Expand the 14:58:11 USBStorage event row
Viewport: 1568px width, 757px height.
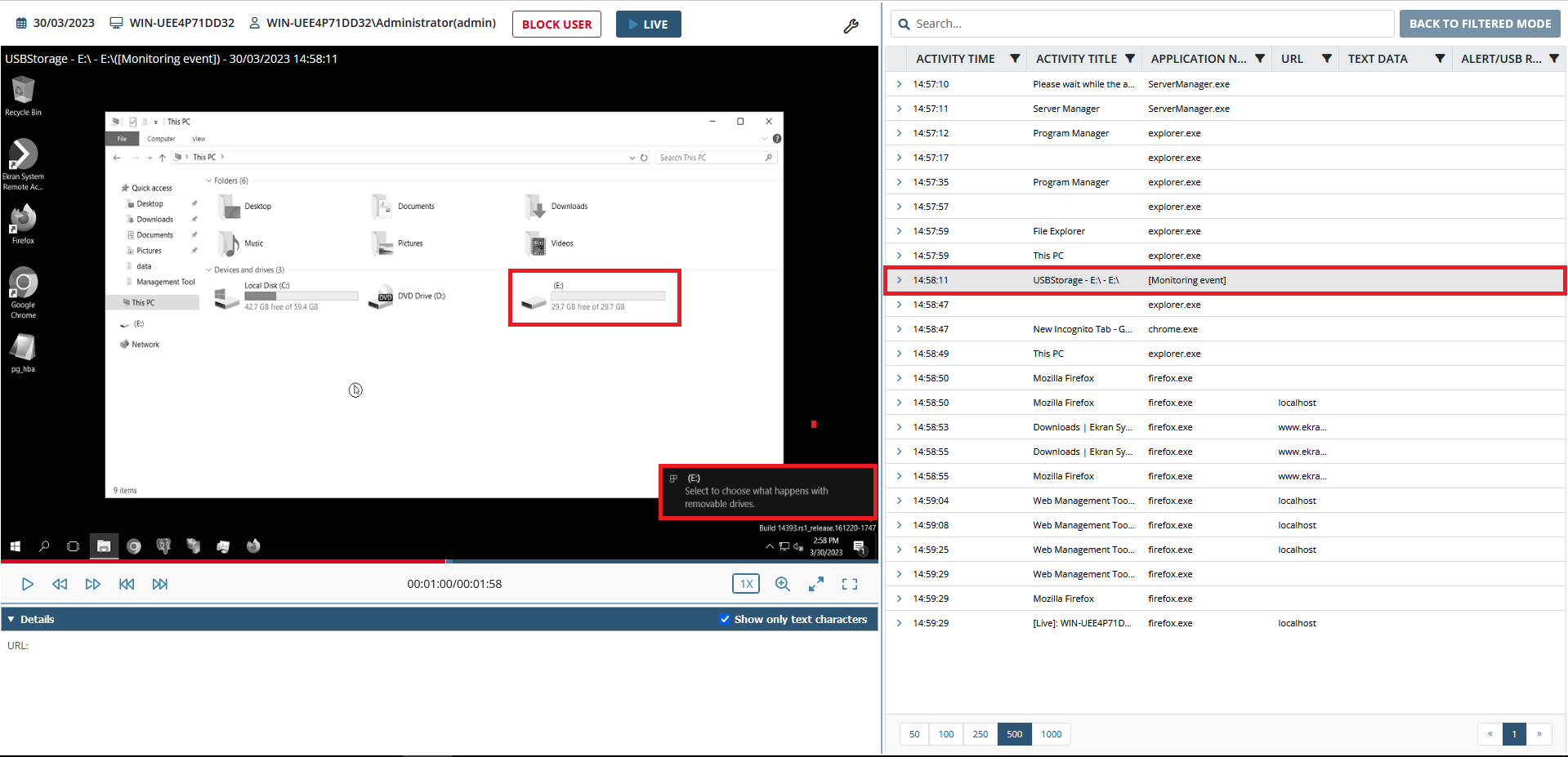899,279
